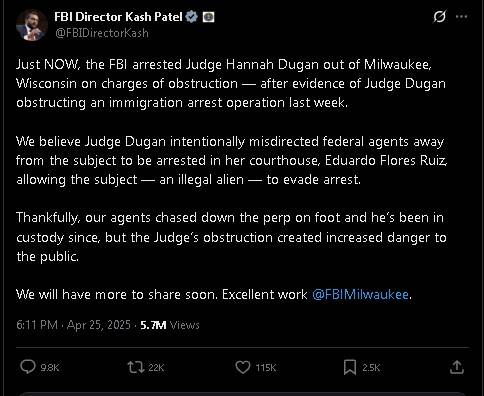This screenshot has height=396, width=484.
Task: Open the three-dot more options menu
Action: coord(461,17)
